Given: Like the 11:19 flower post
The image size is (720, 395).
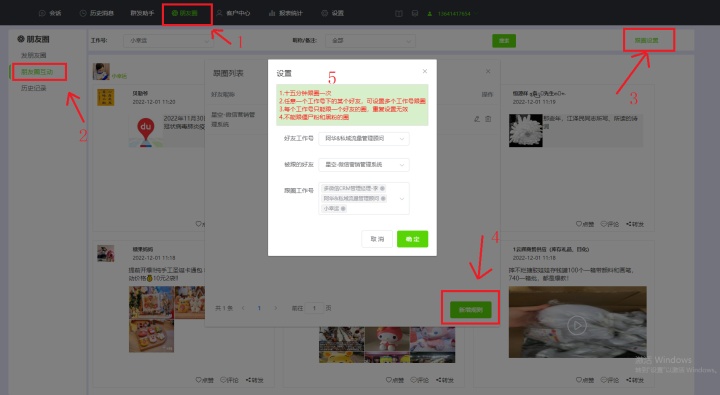Looking at the screenshot, I should [x=585, y=224].
